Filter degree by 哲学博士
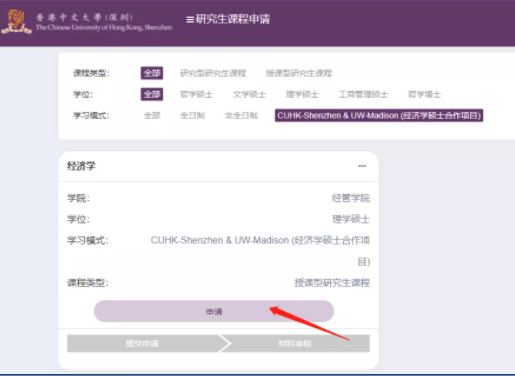The image size is (515, 376). click(x=424, y=94)
